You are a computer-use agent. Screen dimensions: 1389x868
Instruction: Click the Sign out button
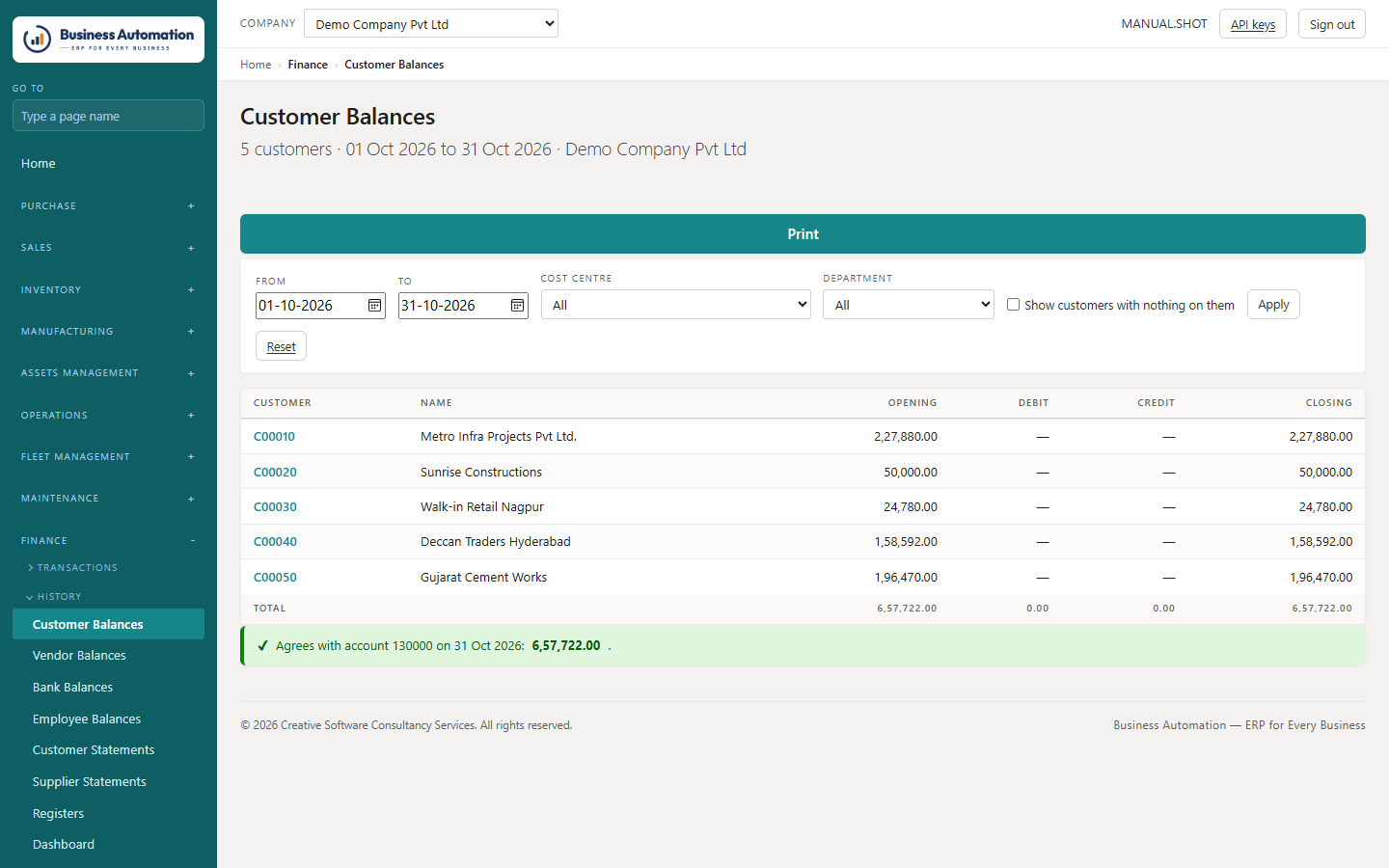1331,24
